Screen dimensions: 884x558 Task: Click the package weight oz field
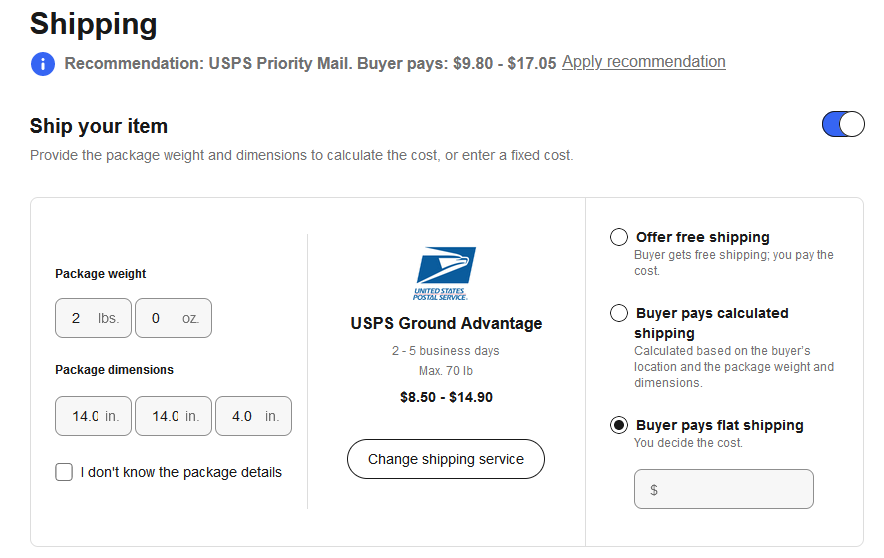tap(174, 318)
